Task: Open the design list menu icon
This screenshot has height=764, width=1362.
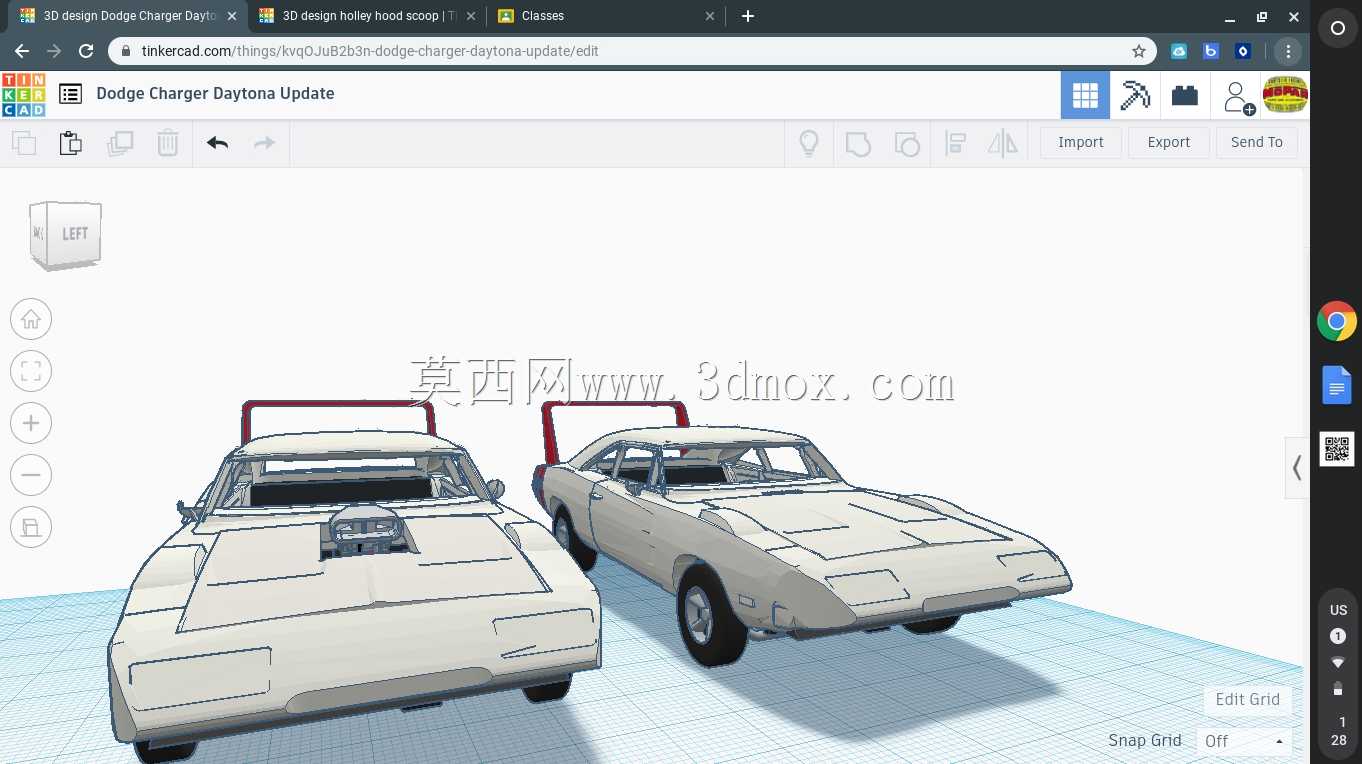Action: [70, 94]
